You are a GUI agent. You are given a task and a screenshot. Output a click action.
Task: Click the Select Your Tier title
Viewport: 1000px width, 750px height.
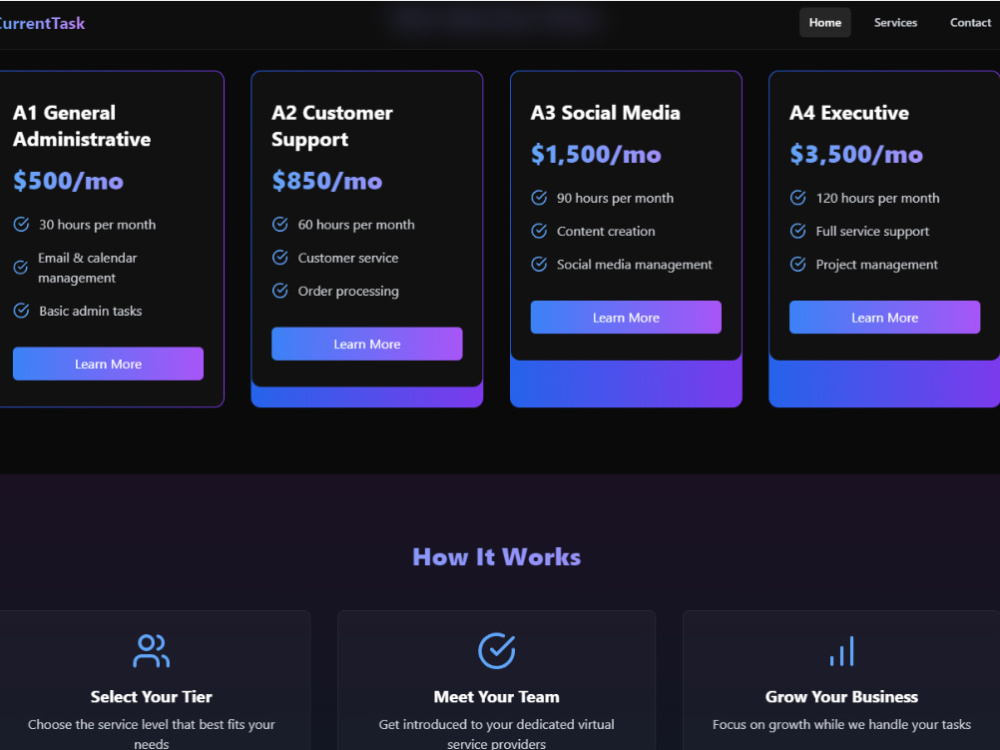coord(151,696)
